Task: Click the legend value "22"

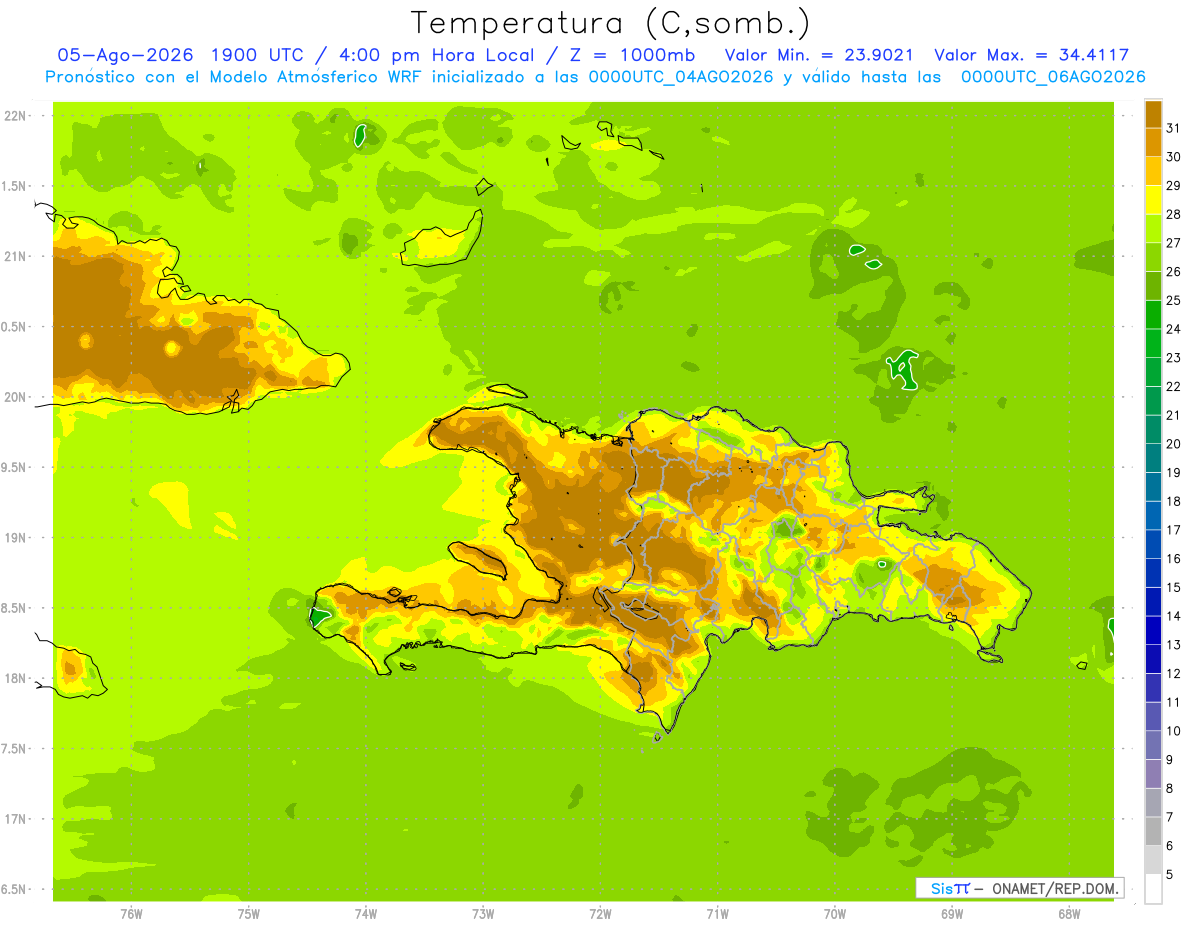Action: [x=1174, y=387]
